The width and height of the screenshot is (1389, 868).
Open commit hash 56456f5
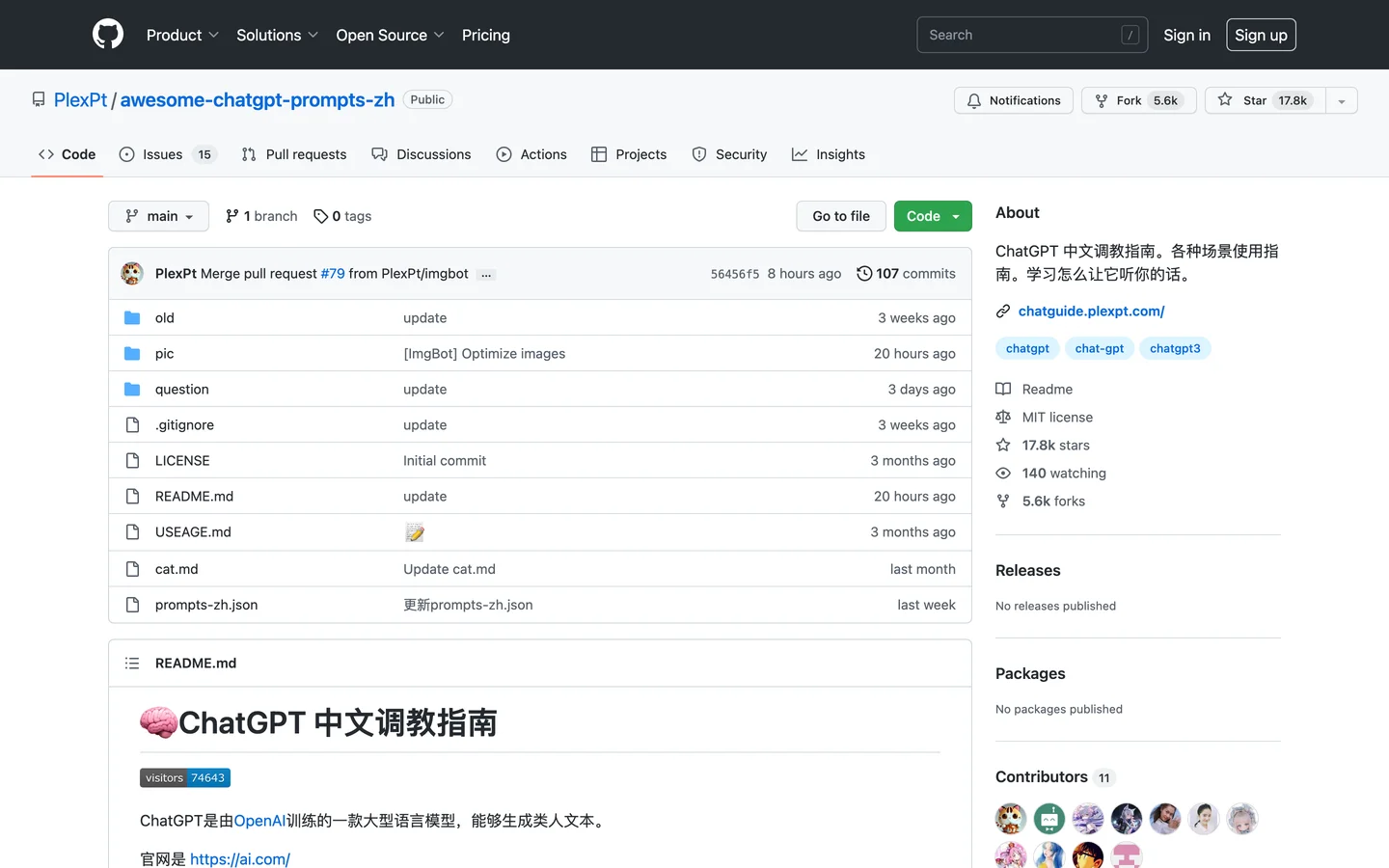[x=735, y=274]
